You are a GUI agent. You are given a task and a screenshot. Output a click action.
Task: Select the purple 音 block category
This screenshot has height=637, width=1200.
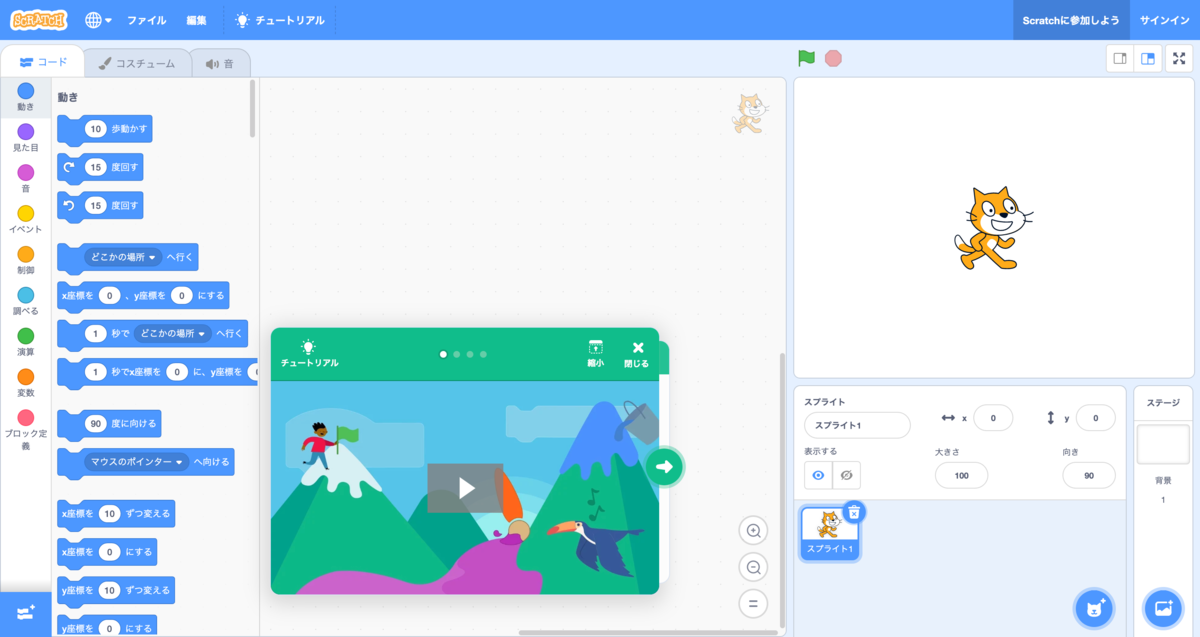tap(25, 179)
